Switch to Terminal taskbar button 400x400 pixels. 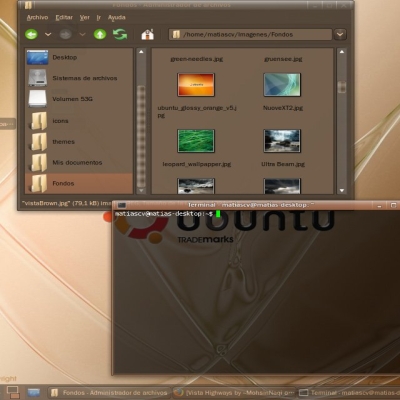pyautogui.click(x=349, y=393)
